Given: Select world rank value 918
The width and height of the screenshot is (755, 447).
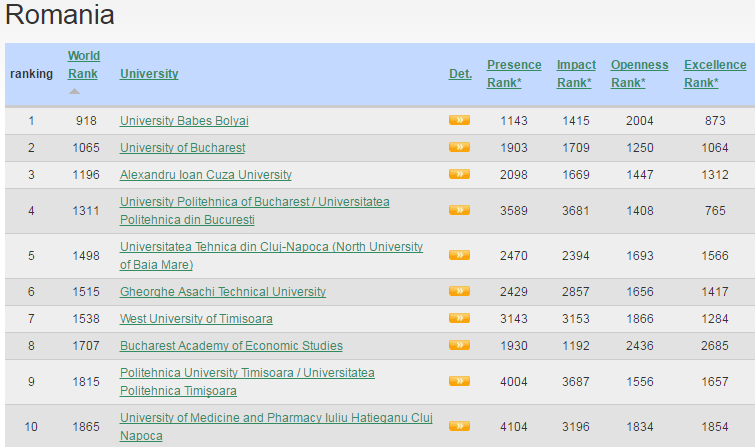Looking at the screenshot, I should [86, 120].
